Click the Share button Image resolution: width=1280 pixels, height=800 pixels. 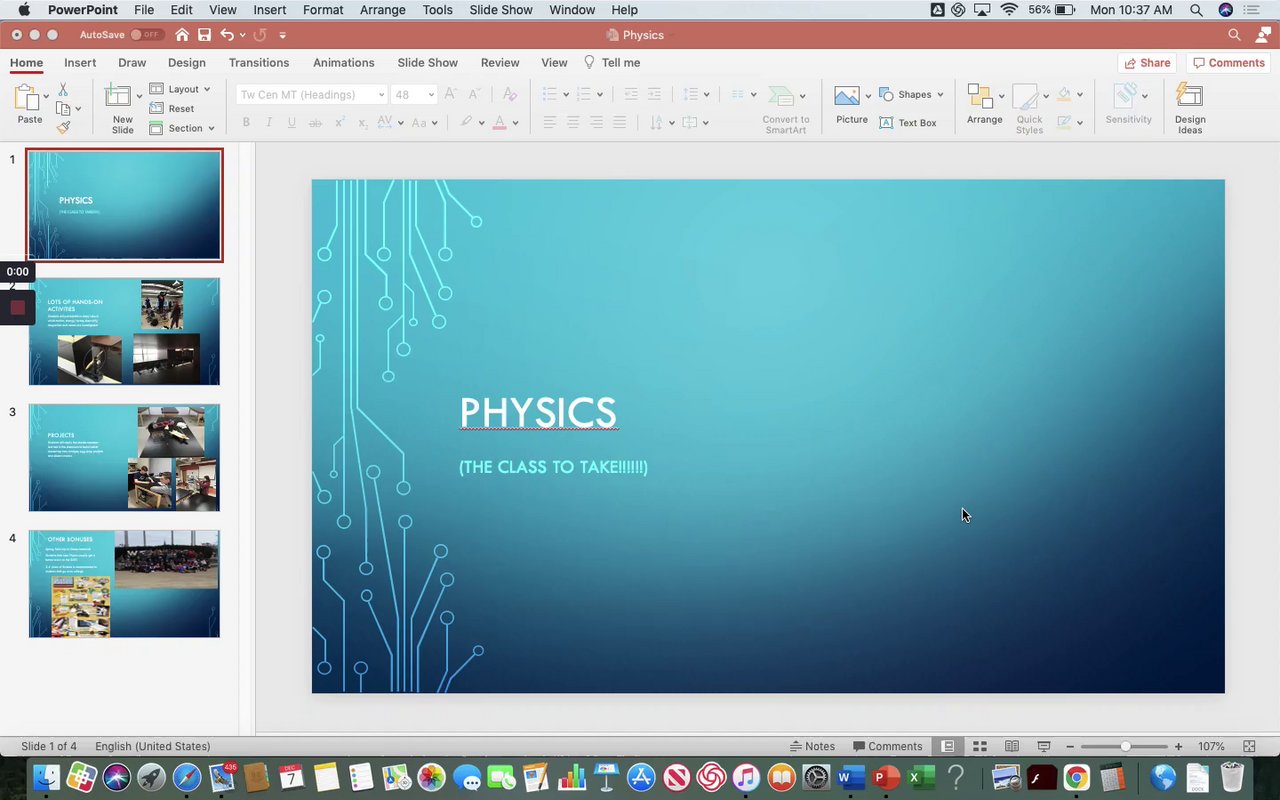point(1147,62)
